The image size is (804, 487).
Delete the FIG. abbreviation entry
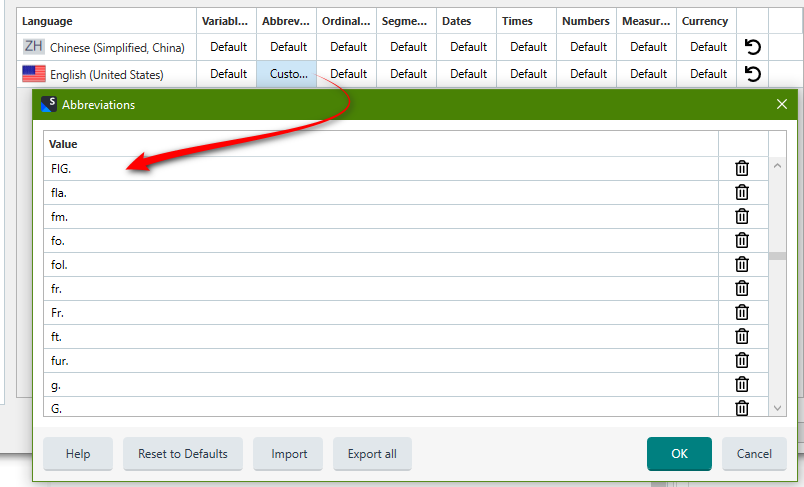click(742, 168)
